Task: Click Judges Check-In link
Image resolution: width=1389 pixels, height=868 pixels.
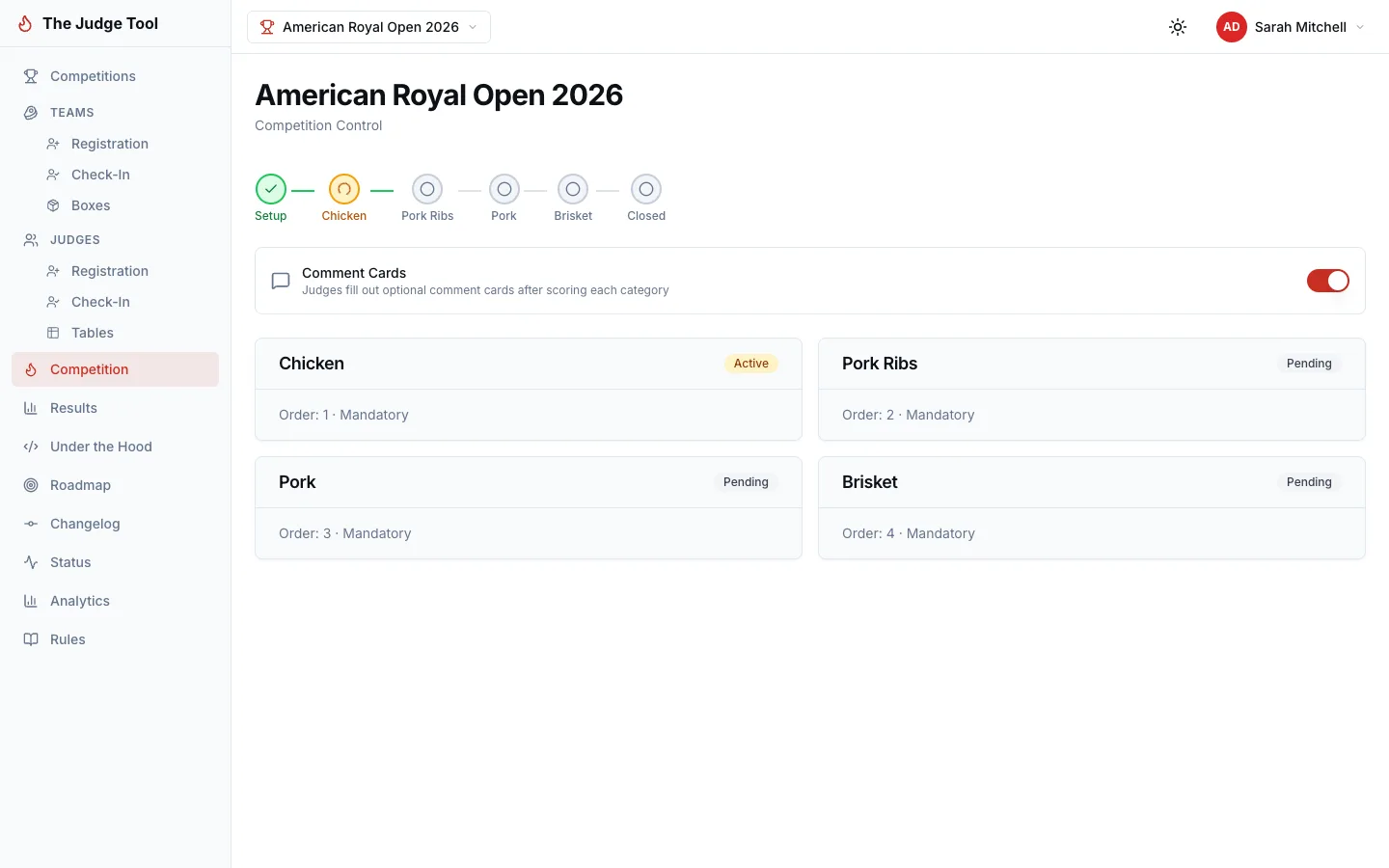Action: [99, 302]
